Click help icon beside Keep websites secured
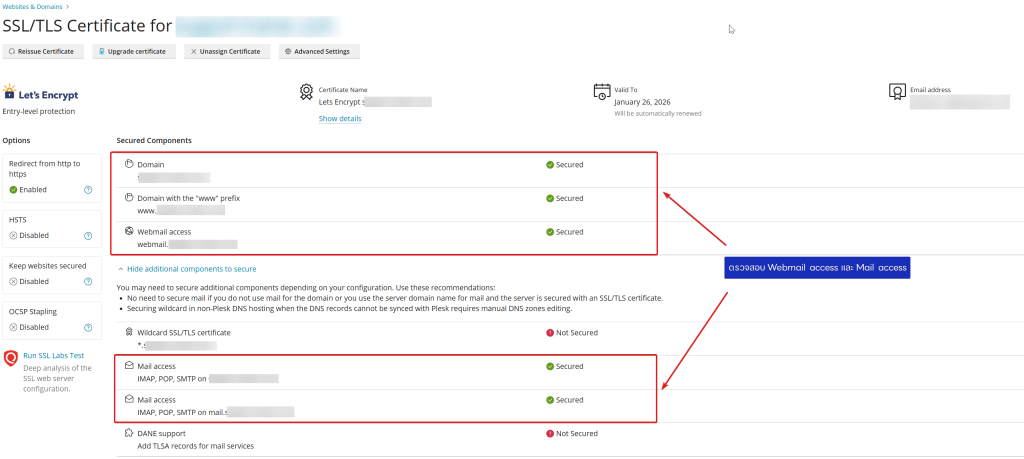Screen dimensions: 1024x459 88,282
